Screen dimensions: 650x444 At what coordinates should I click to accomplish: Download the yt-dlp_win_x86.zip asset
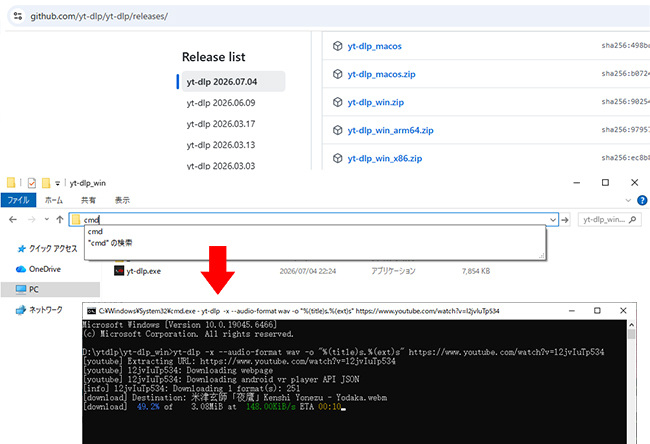coord(385,158)
